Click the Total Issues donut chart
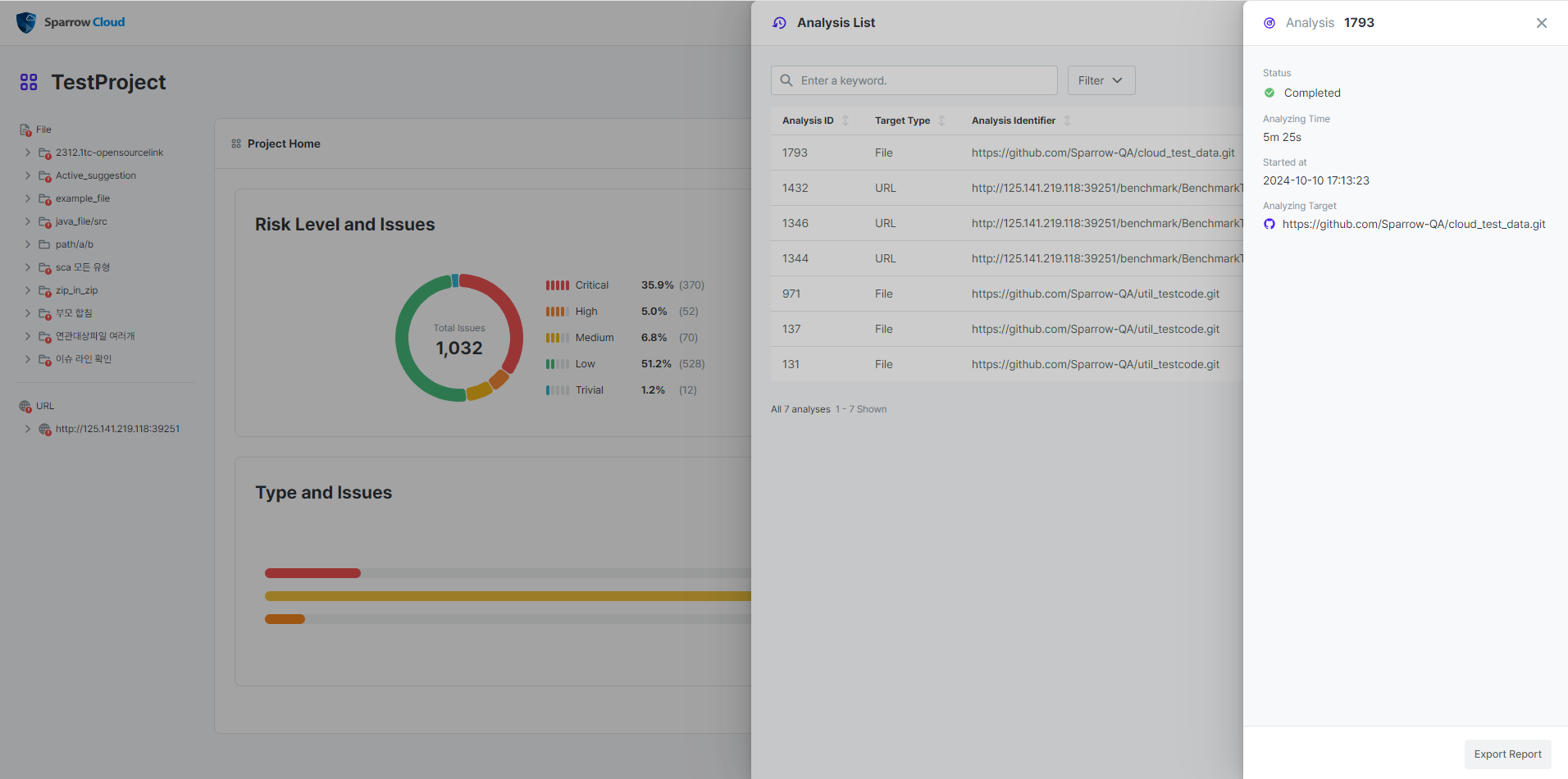The image size is (1568, 779). 459,338
